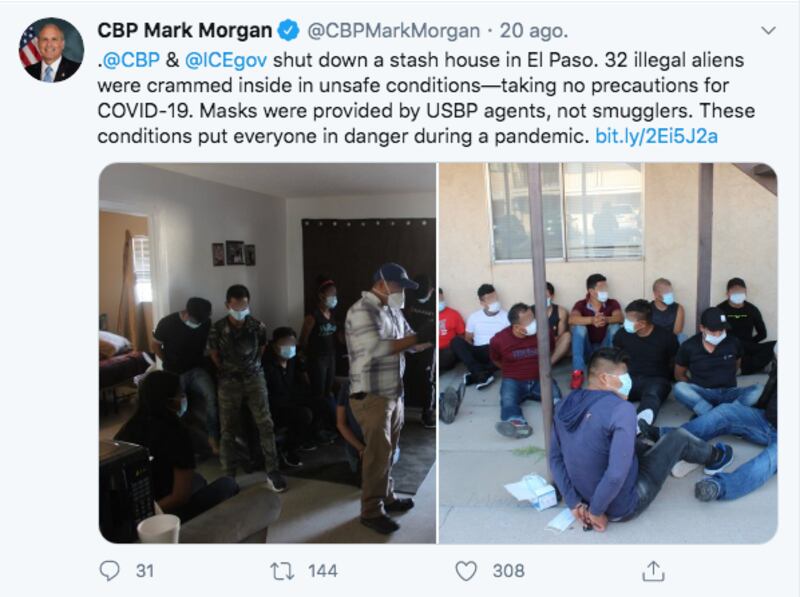Open Mark Morgan's profile avatar

tap(52, 49)
